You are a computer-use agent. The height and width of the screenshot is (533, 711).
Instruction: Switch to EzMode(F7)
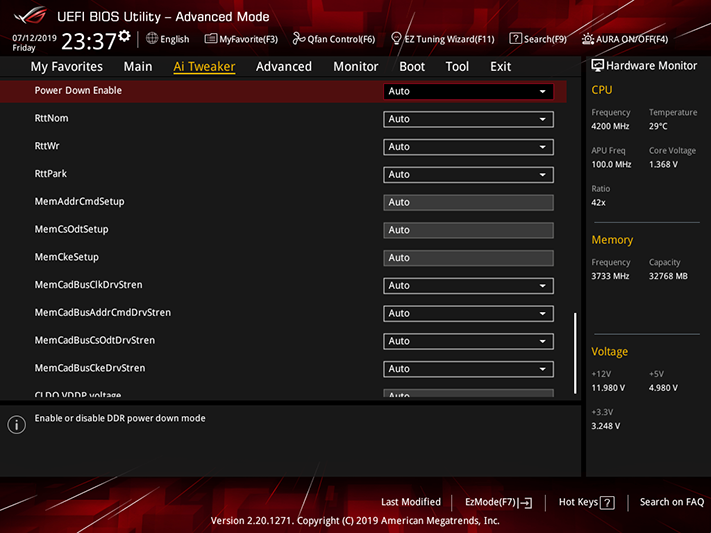point(498,502)
